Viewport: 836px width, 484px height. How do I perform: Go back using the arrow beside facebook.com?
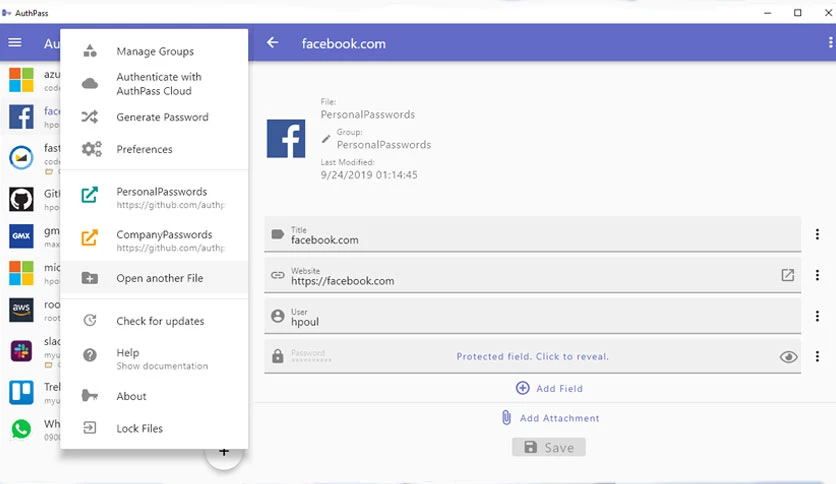coord(272,43)
